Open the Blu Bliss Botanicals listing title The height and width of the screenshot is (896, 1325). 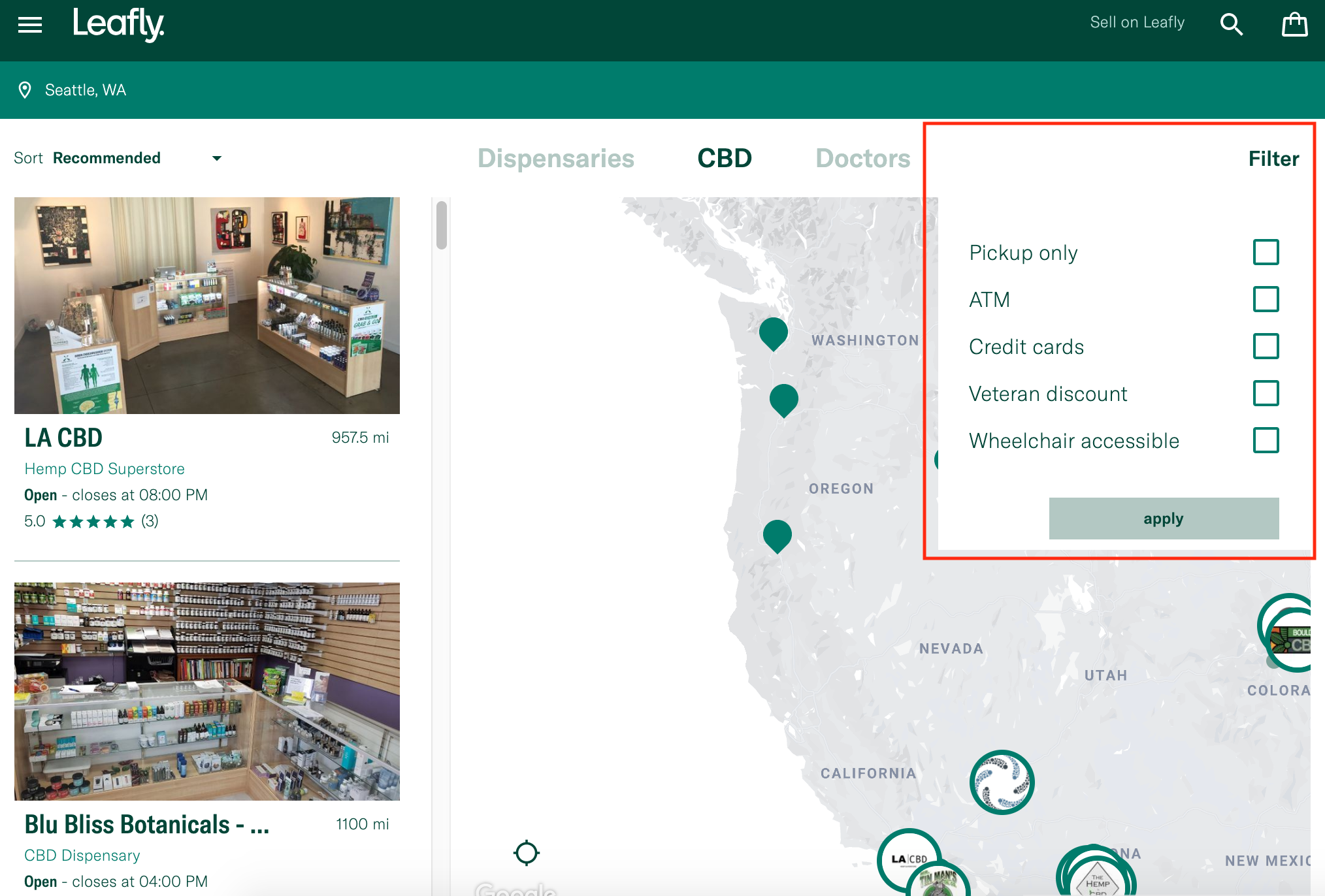tap(146, 824)
